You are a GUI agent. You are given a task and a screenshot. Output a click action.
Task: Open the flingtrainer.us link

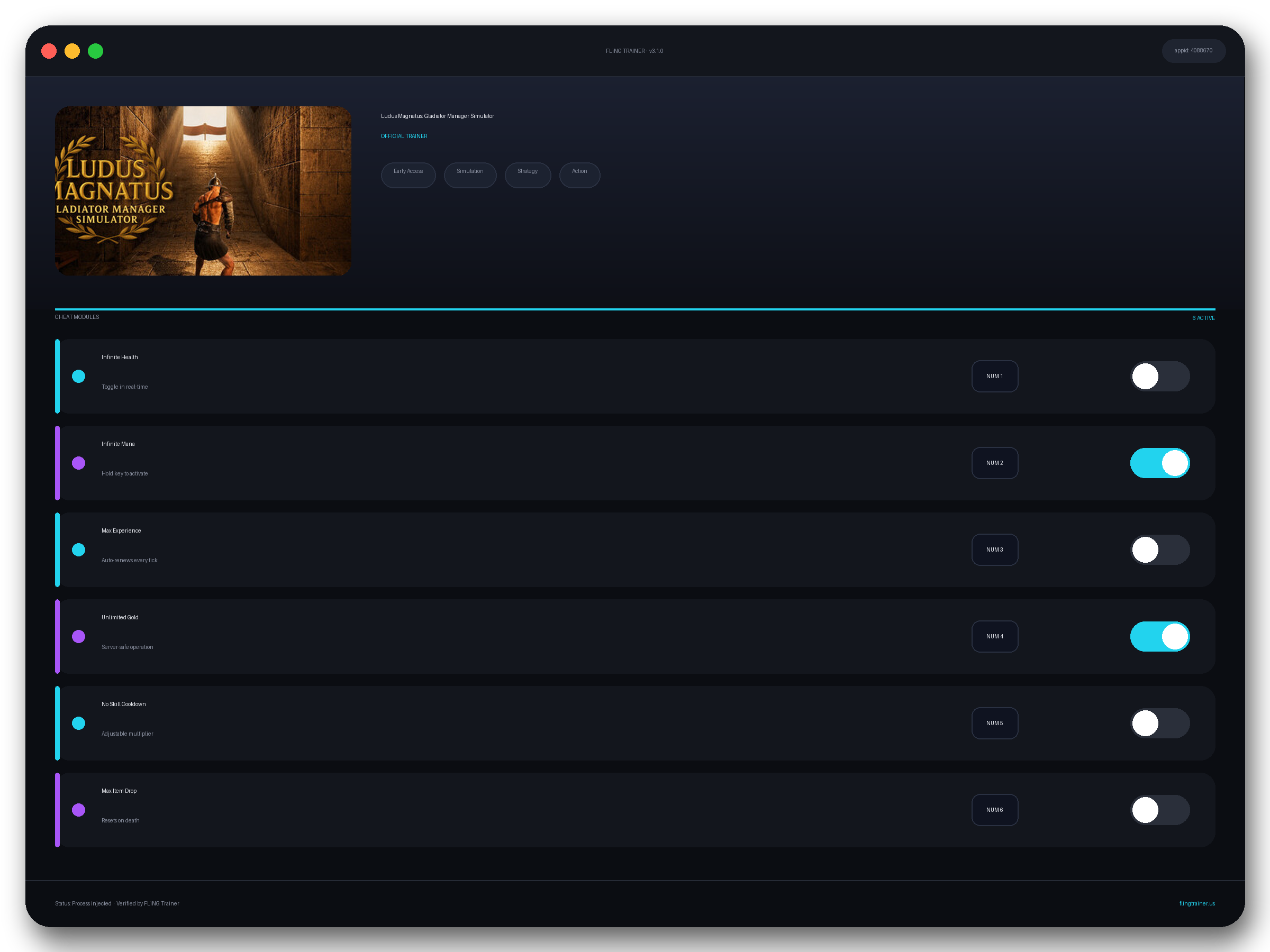click(x=1196, y=903)
